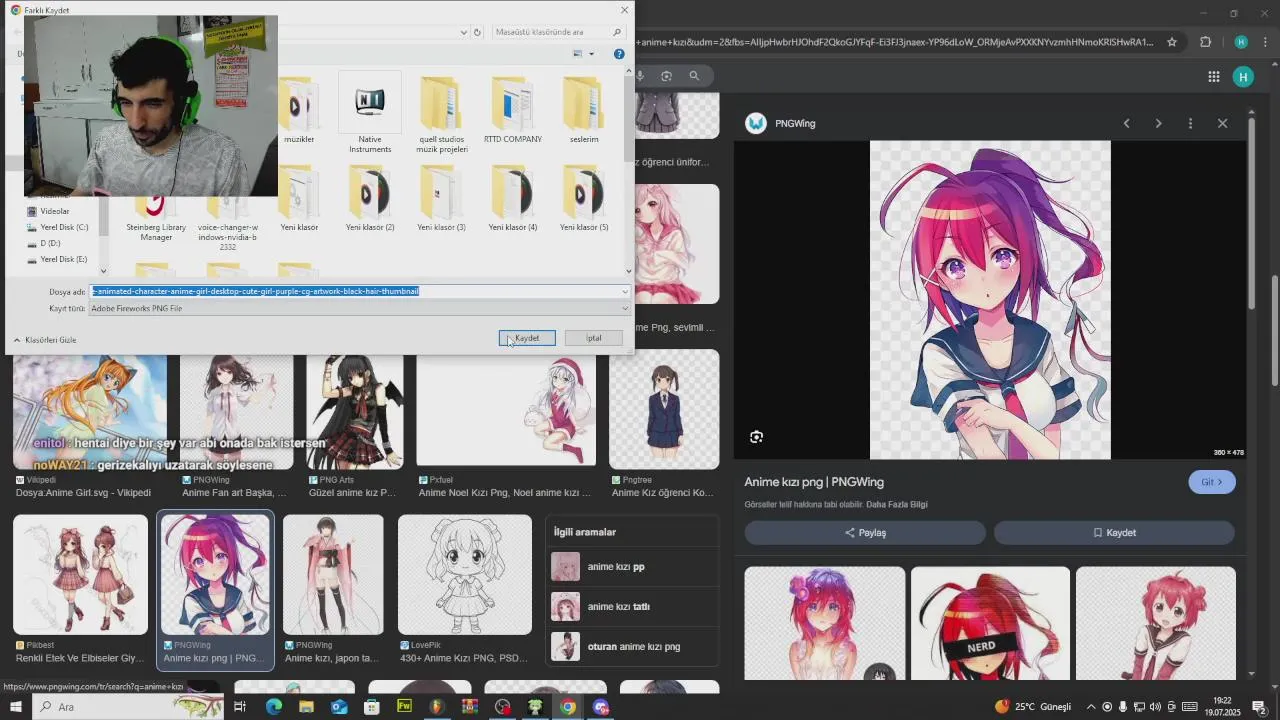Switch to Chrome on the taskbar
1280x720 pixels.
[x=568, y=707]
